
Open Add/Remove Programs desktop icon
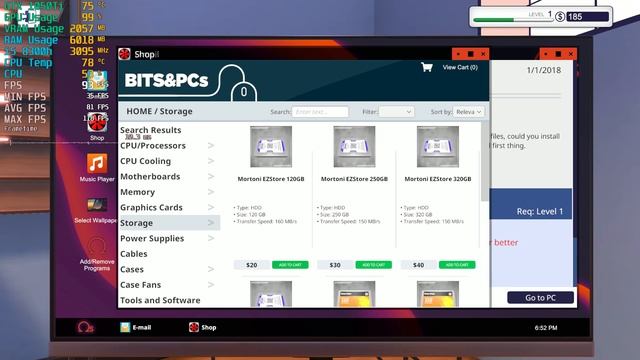click(x=97, y=246)
